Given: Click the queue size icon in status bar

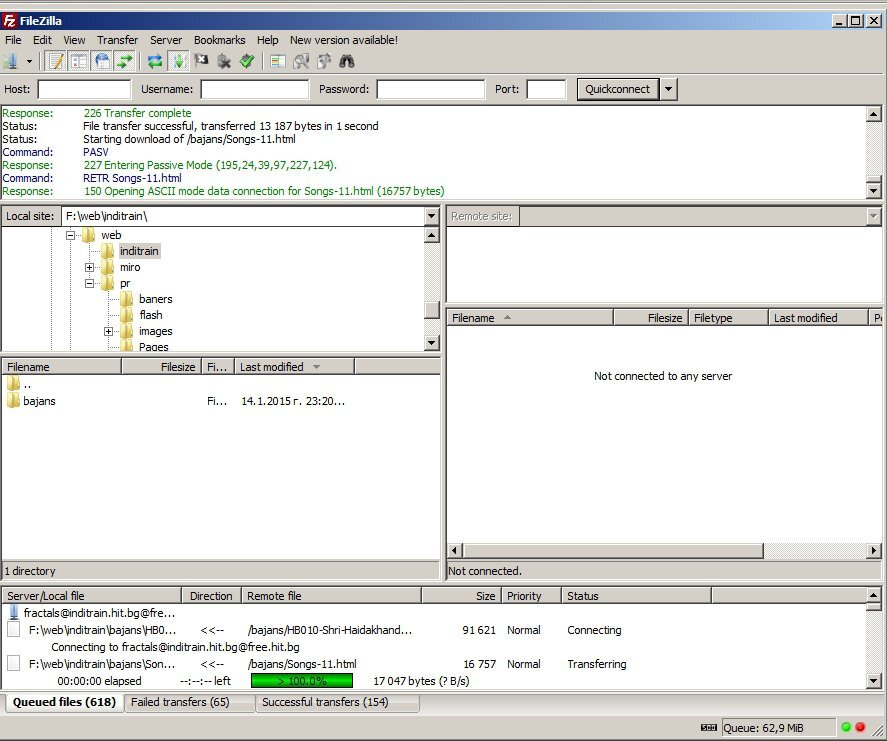Looking at the screenshot, I should (x=709, y=727).
